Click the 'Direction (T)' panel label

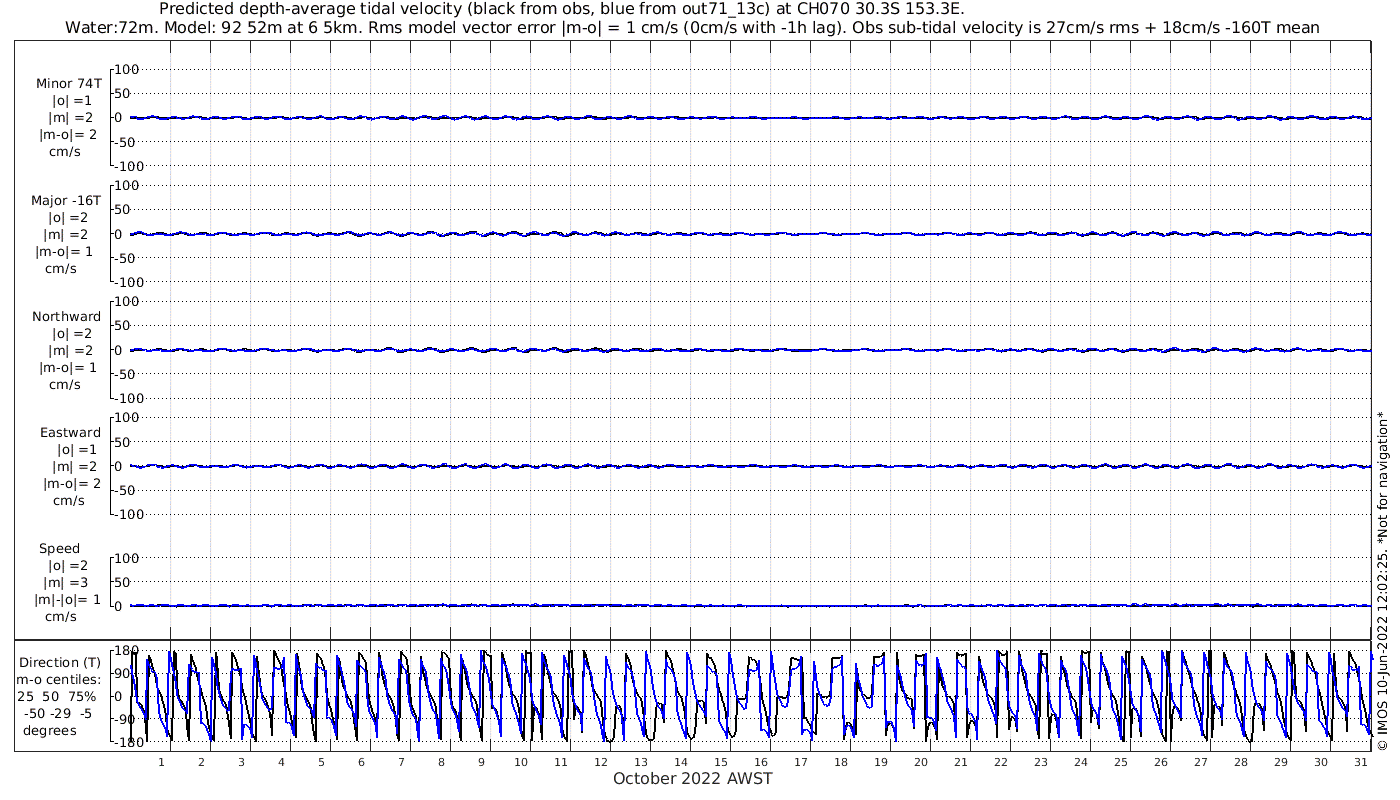pyautogui.click(x=60, y=662)
